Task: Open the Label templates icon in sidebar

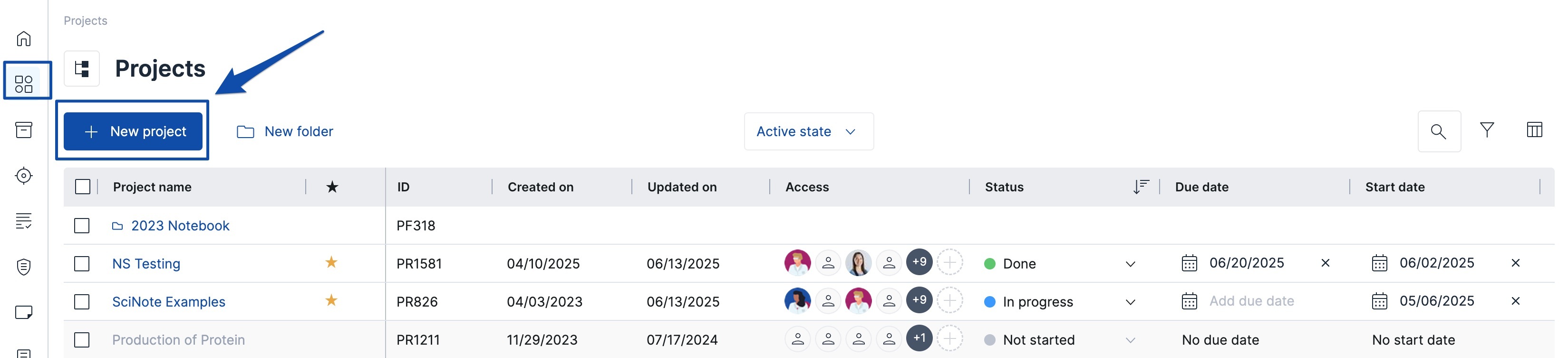Action: coord(24,313)
